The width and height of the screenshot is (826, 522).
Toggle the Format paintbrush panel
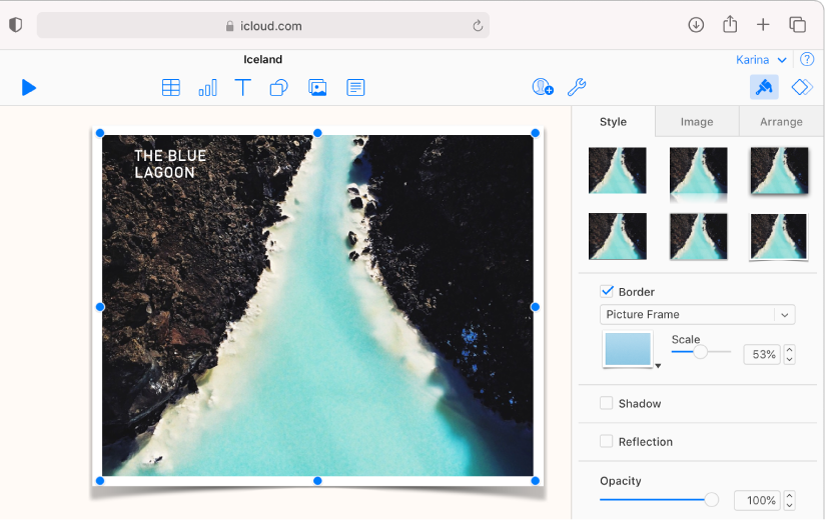[764, 88]
